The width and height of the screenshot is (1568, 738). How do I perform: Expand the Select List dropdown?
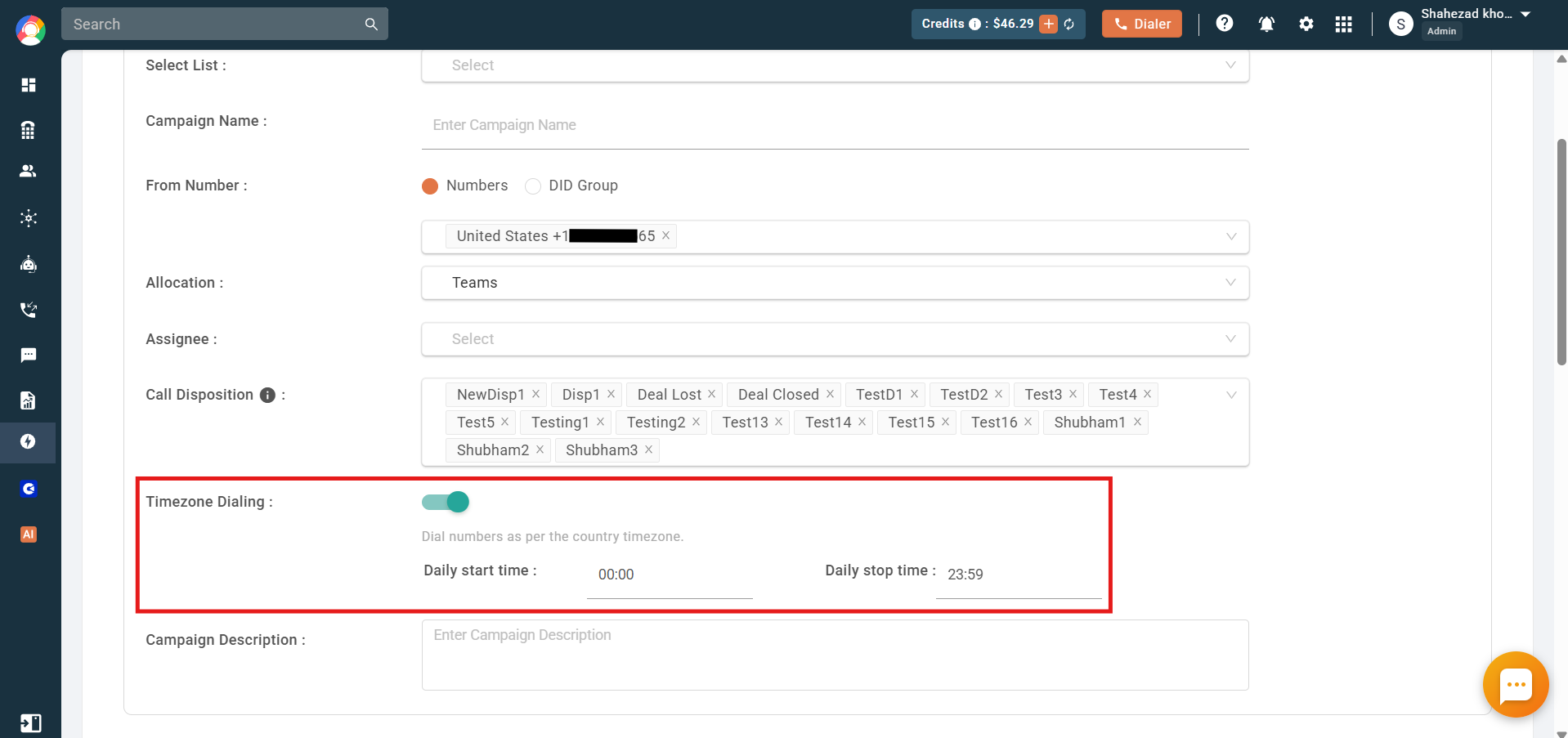coord(835,65)
